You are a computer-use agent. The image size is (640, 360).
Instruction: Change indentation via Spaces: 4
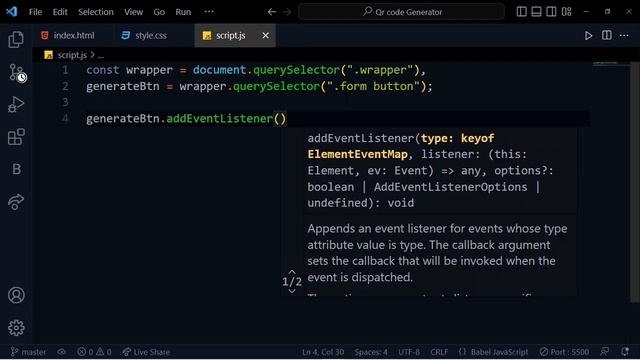click(371, 352)
